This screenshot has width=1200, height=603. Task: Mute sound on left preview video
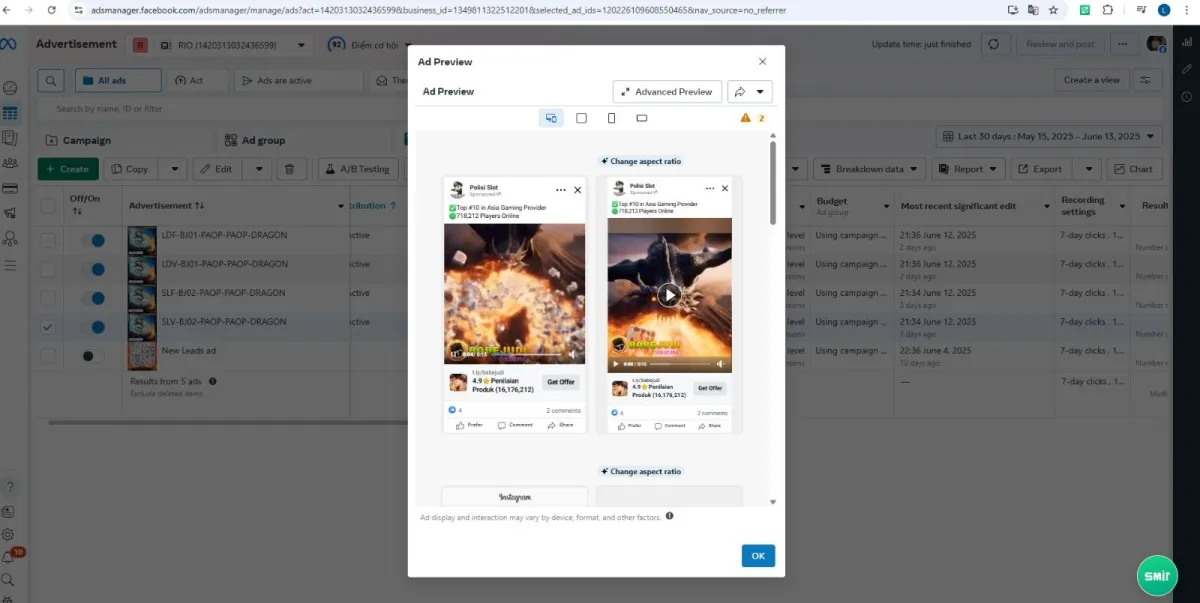pos(573,354)
